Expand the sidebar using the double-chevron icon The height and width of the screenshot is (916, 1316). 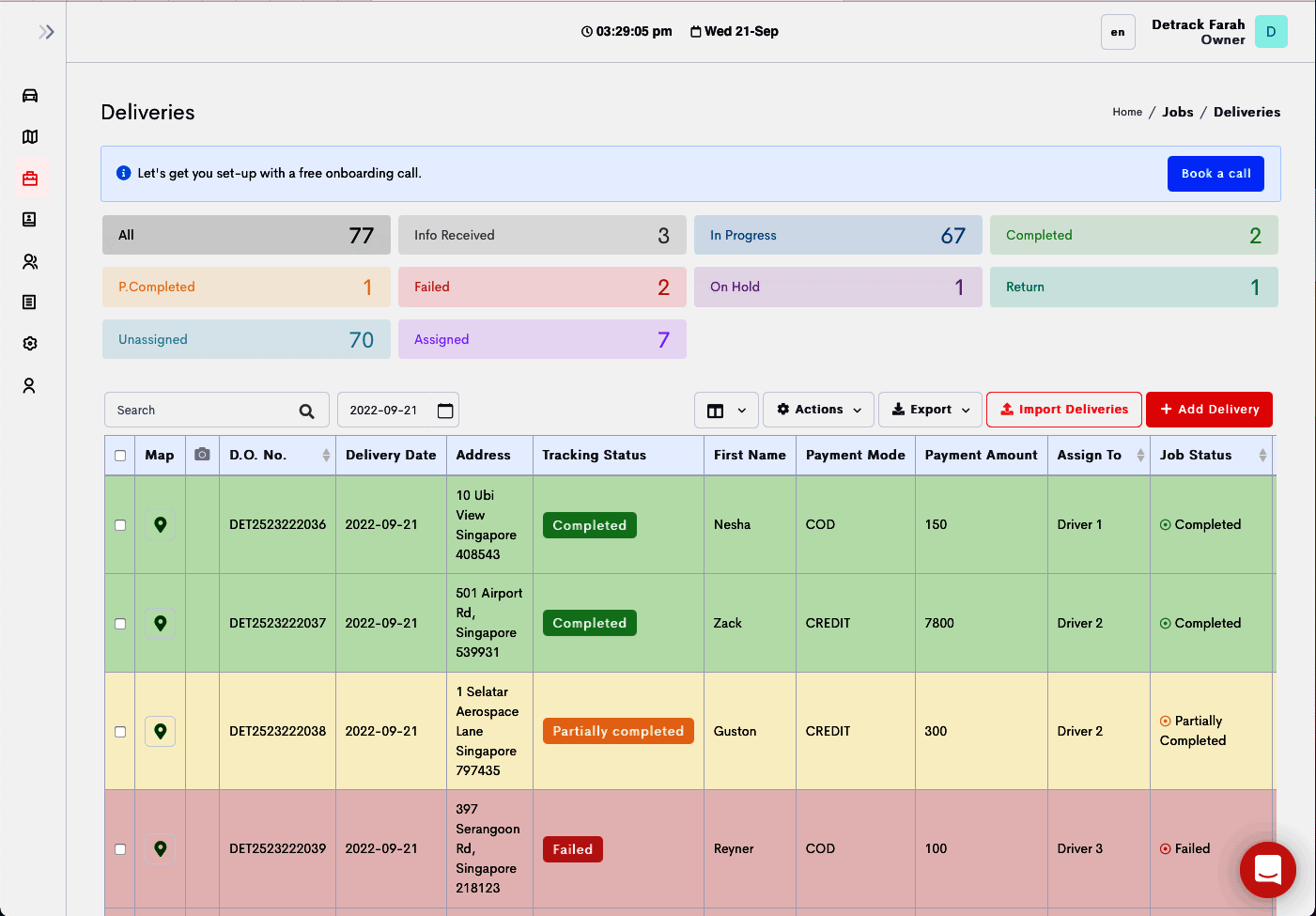pos(47,31)
